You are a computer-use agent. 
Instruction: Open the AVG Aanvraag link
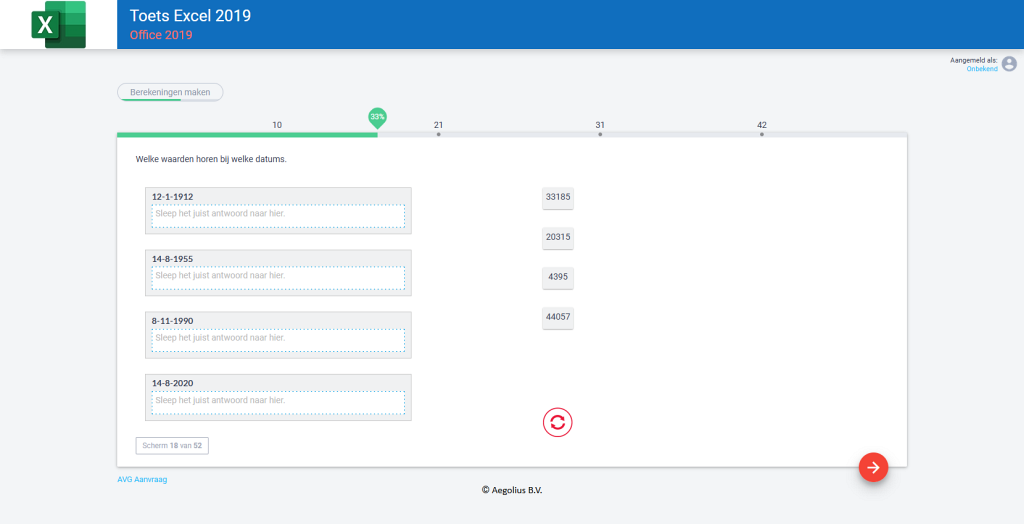tap(142, 480)
